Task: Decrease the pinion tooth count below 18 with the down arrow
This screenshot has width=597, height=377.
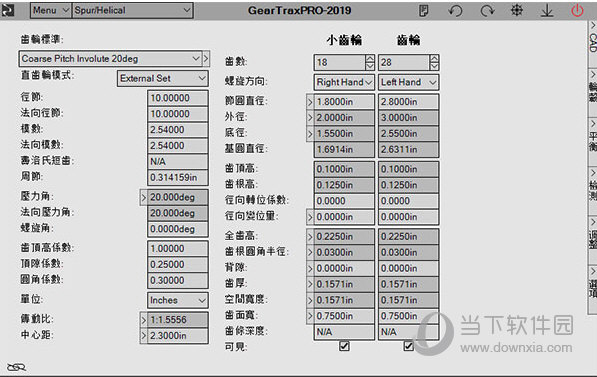Action: tap(370, 66)
